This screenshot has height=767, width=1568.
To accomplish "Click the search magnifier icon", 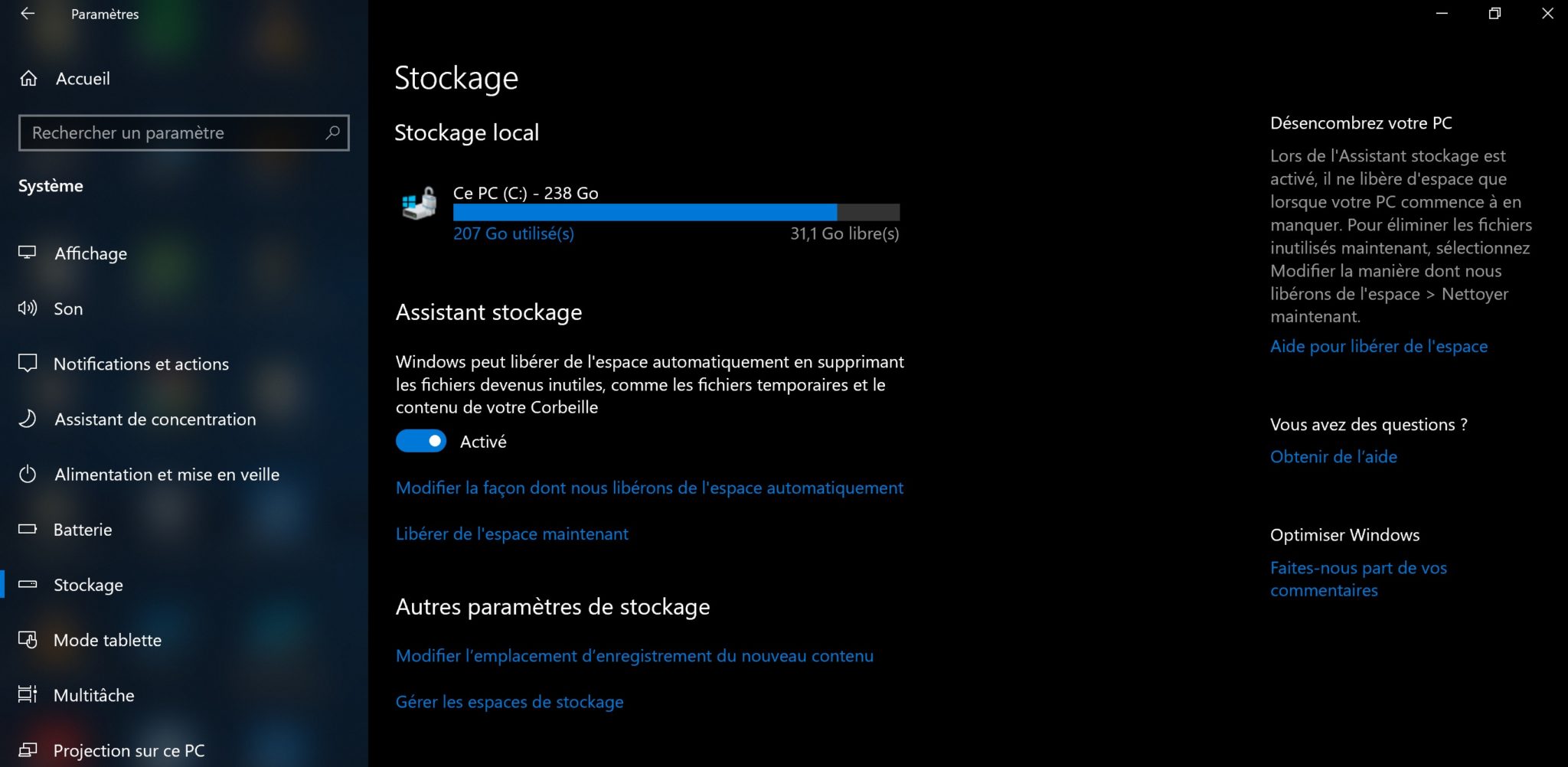I will click(332, 132).
